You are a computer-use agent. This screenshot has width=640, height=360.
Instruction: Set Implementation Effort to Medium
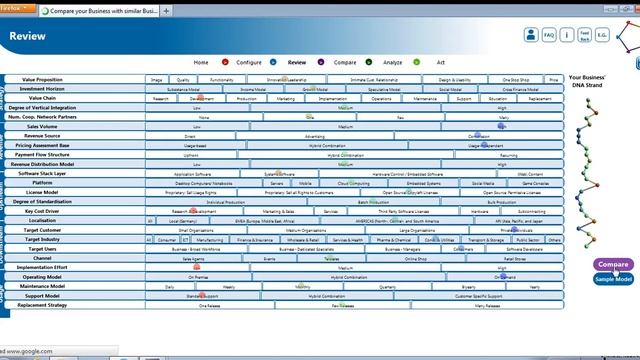(x=345, y=268)
